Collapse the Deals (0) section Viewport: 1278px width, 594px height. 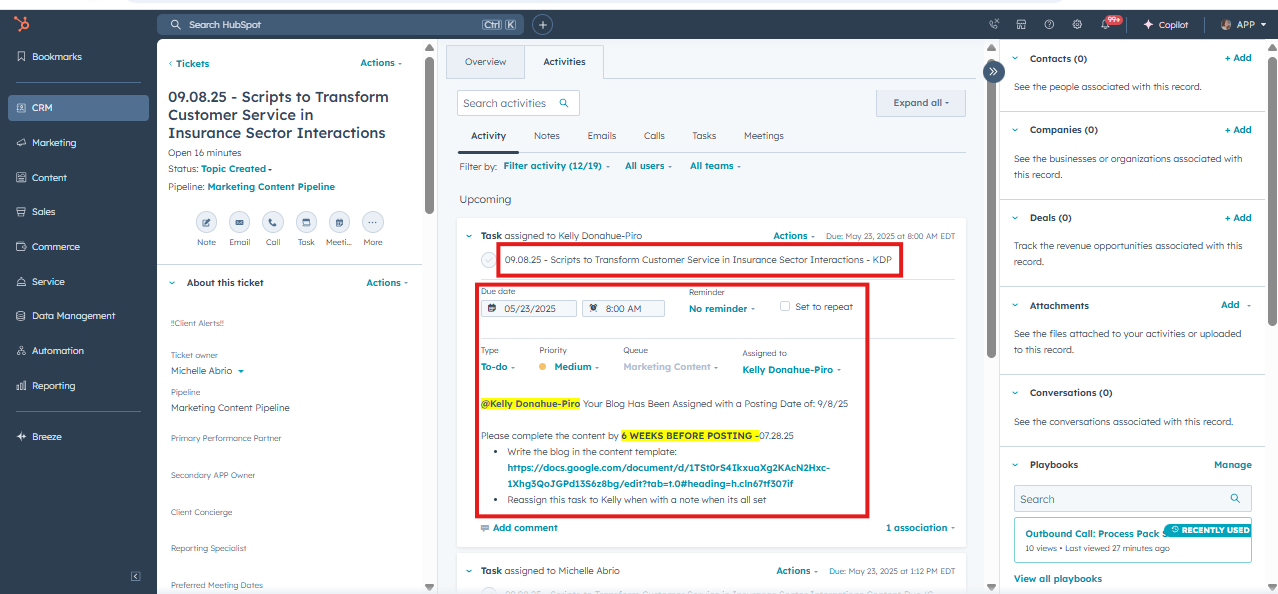[x=1015, y=218]
